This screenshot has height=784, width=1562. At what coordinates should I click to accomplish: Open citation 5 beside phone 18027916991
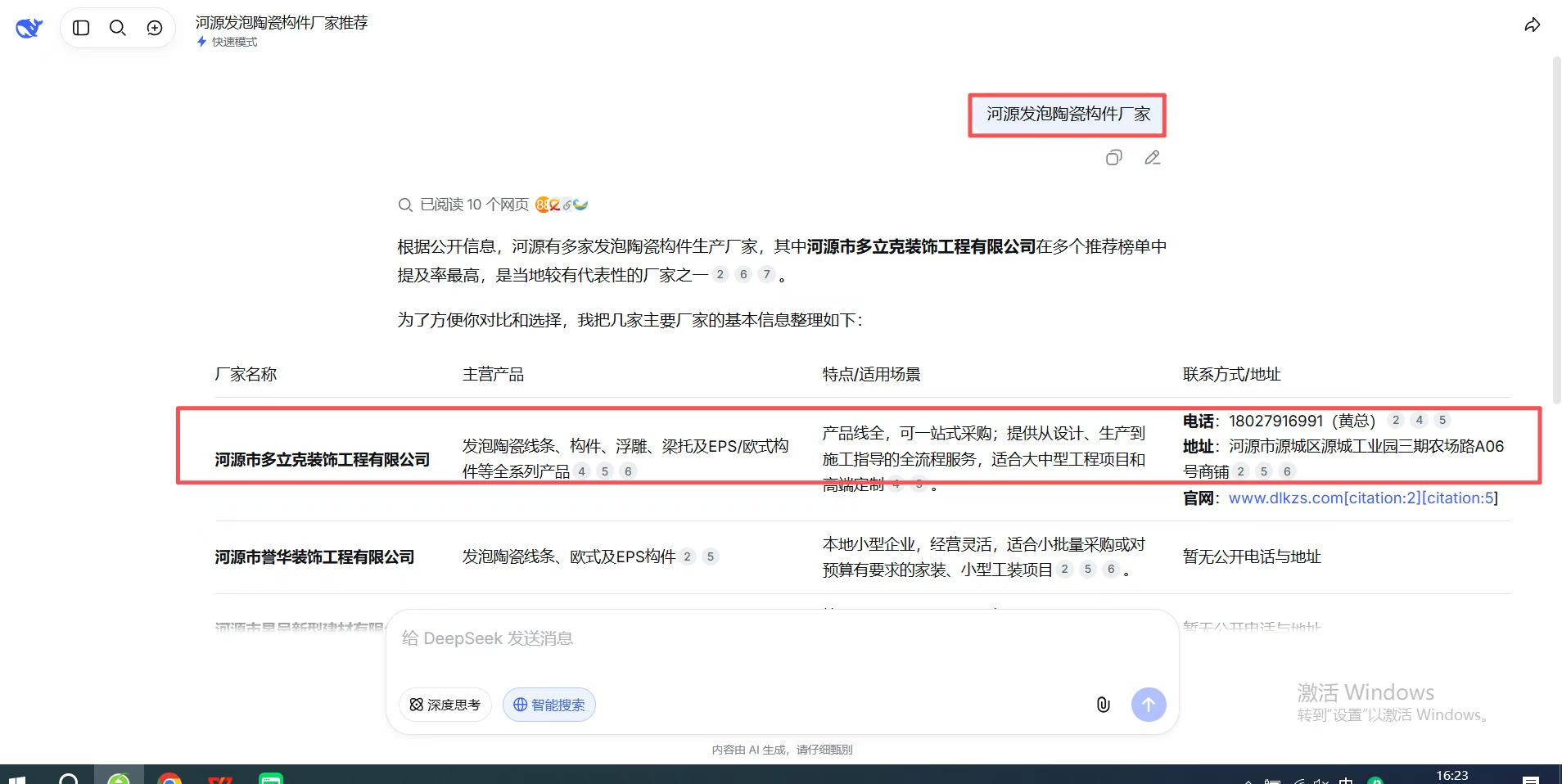tap(1442, 420)
